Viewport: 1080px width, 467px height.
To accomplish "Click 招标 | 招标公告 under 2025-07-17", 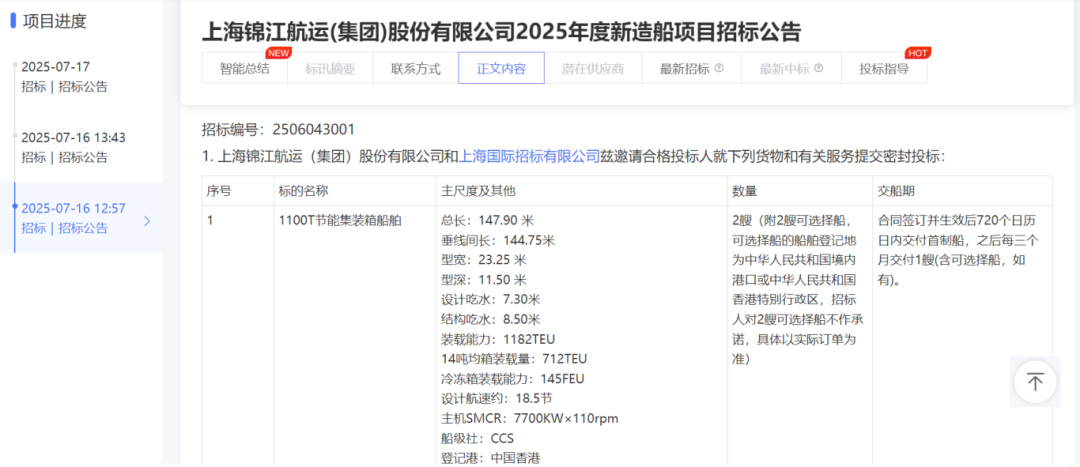I will [x=64, y=87].
